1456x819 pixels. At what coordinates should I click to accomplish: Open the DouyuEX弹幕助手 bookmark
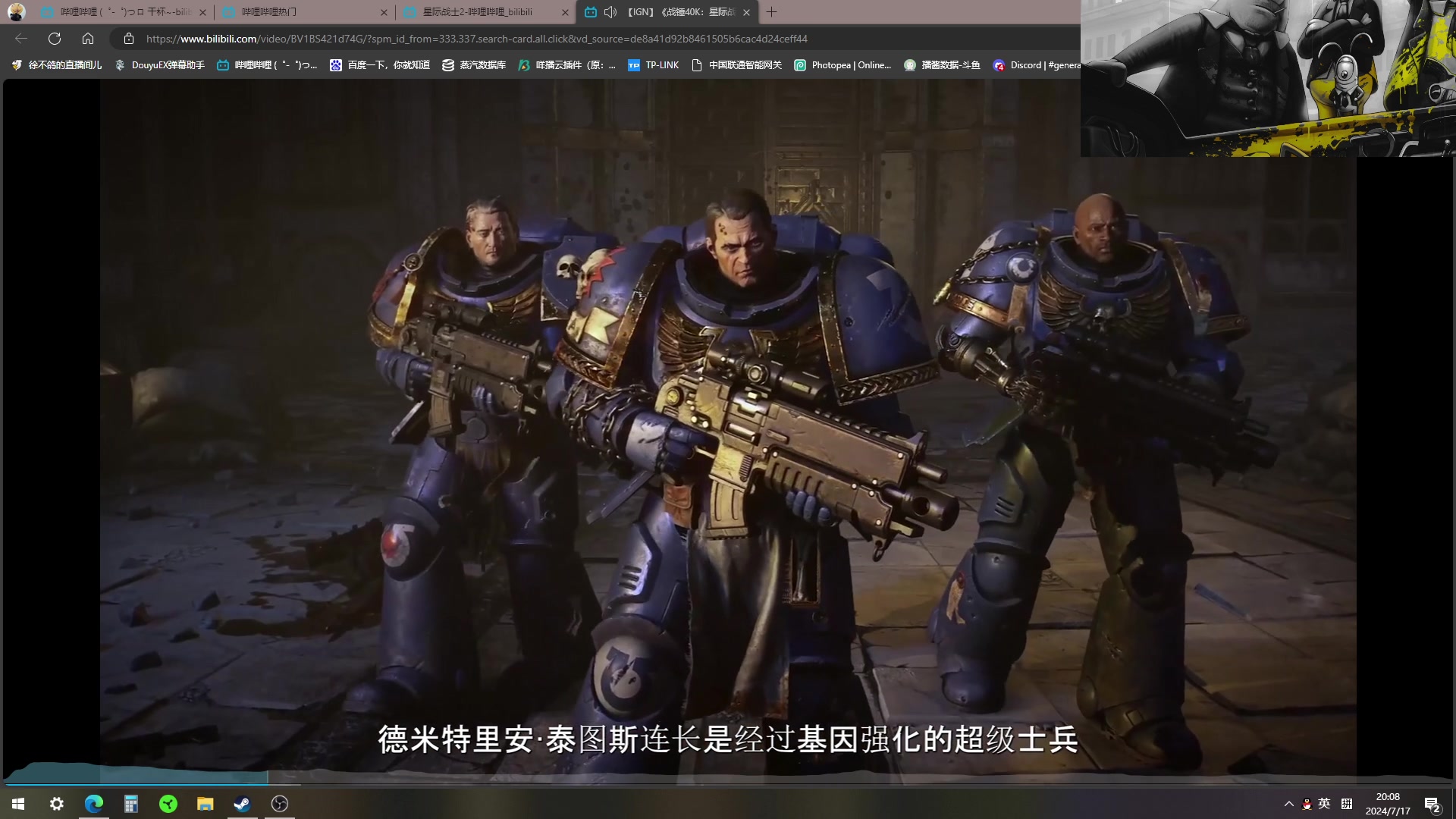click(x=160, y=65)
